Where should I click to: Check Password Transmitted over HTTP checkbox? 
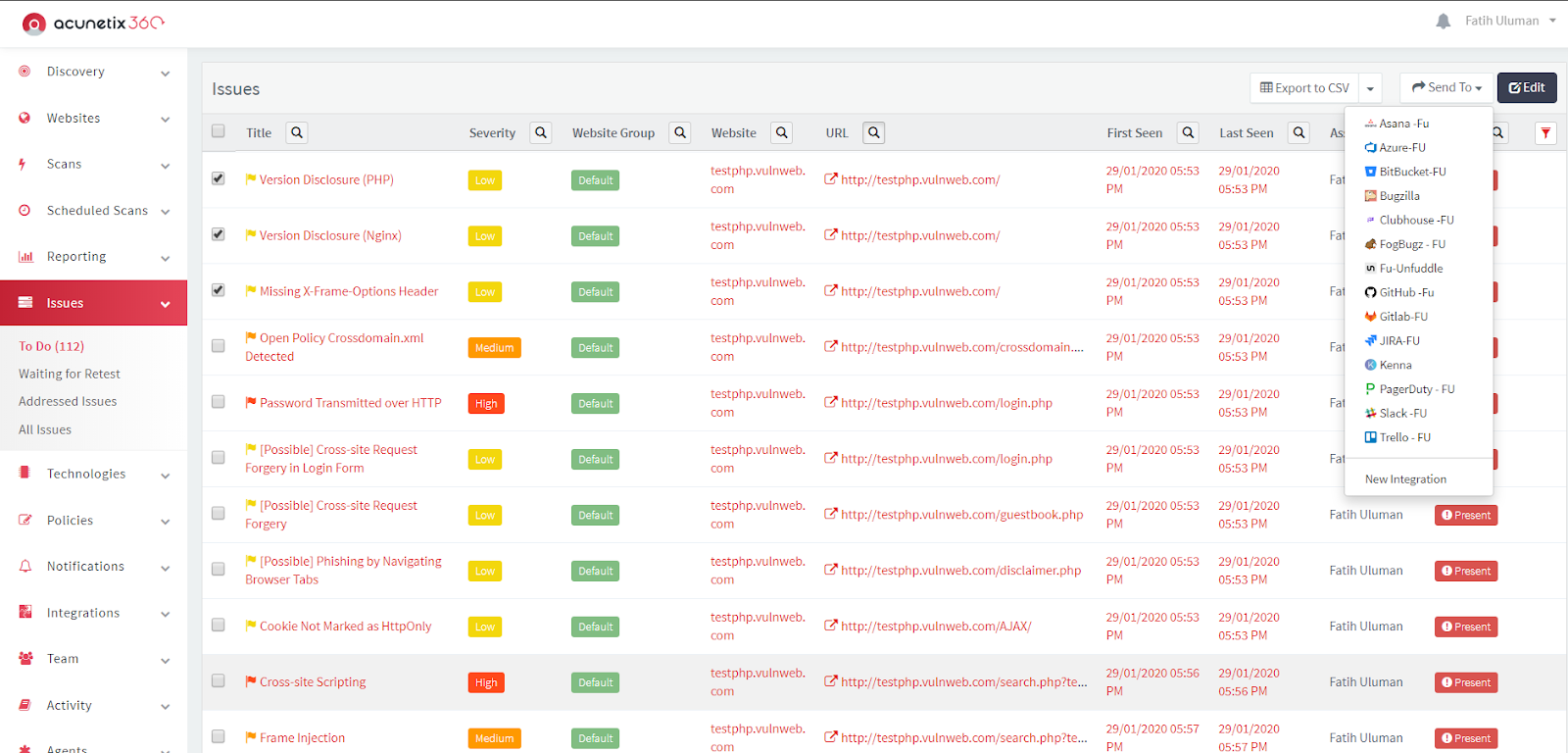tap(219, 402)
